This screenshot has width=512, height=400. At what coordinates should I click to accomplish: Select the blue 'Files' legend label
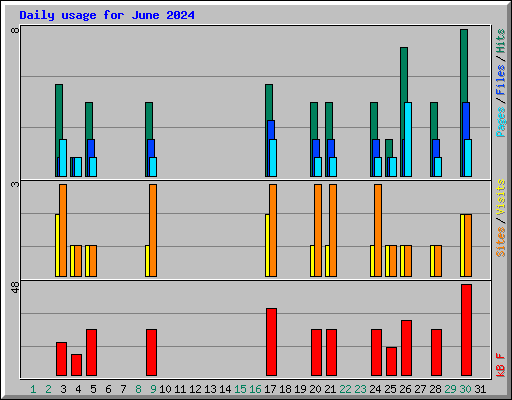tap(500, 80)
